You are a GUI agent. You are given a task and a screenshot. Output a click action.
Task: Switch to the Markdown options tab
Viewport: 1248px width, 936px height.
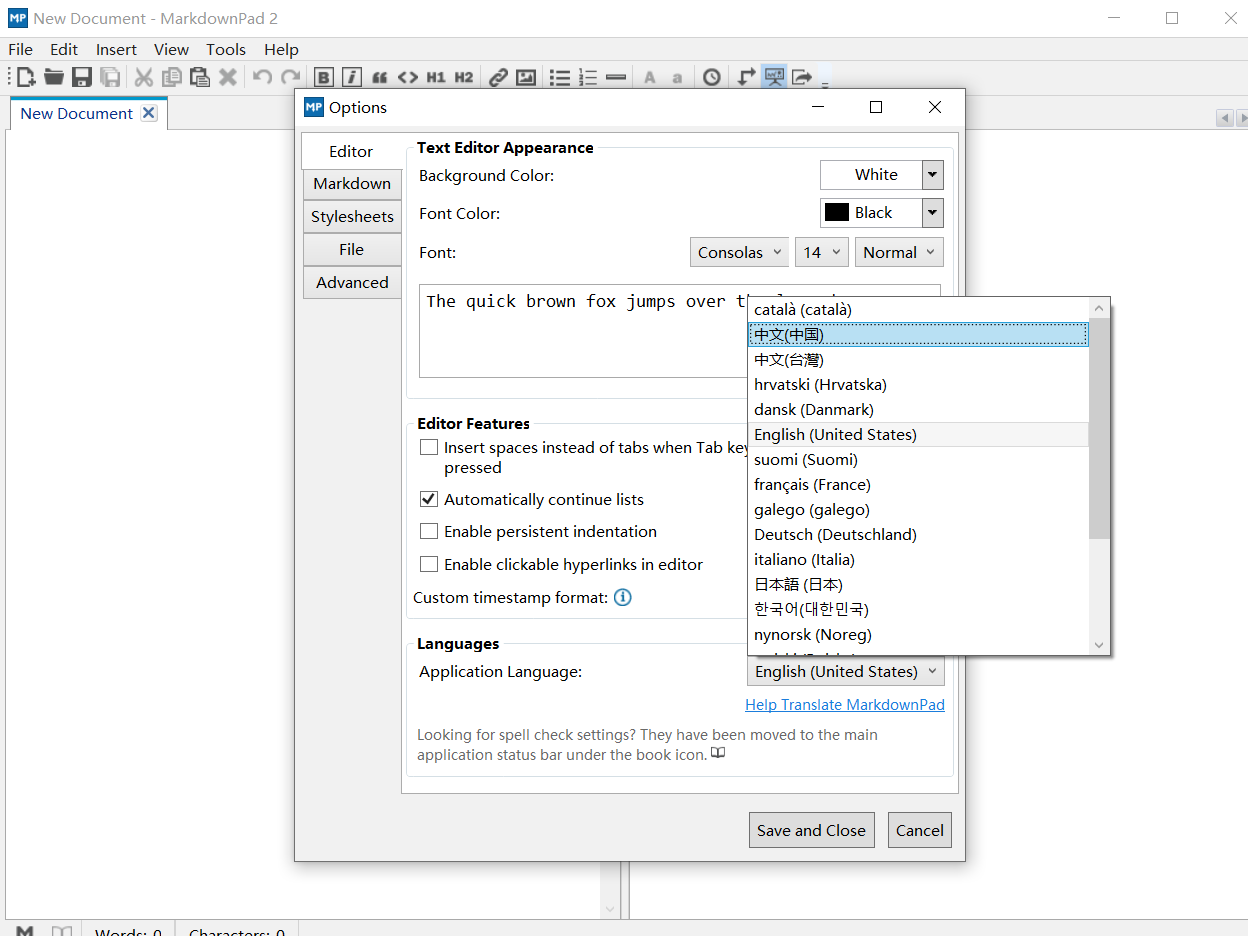click(x=352, y=184)
